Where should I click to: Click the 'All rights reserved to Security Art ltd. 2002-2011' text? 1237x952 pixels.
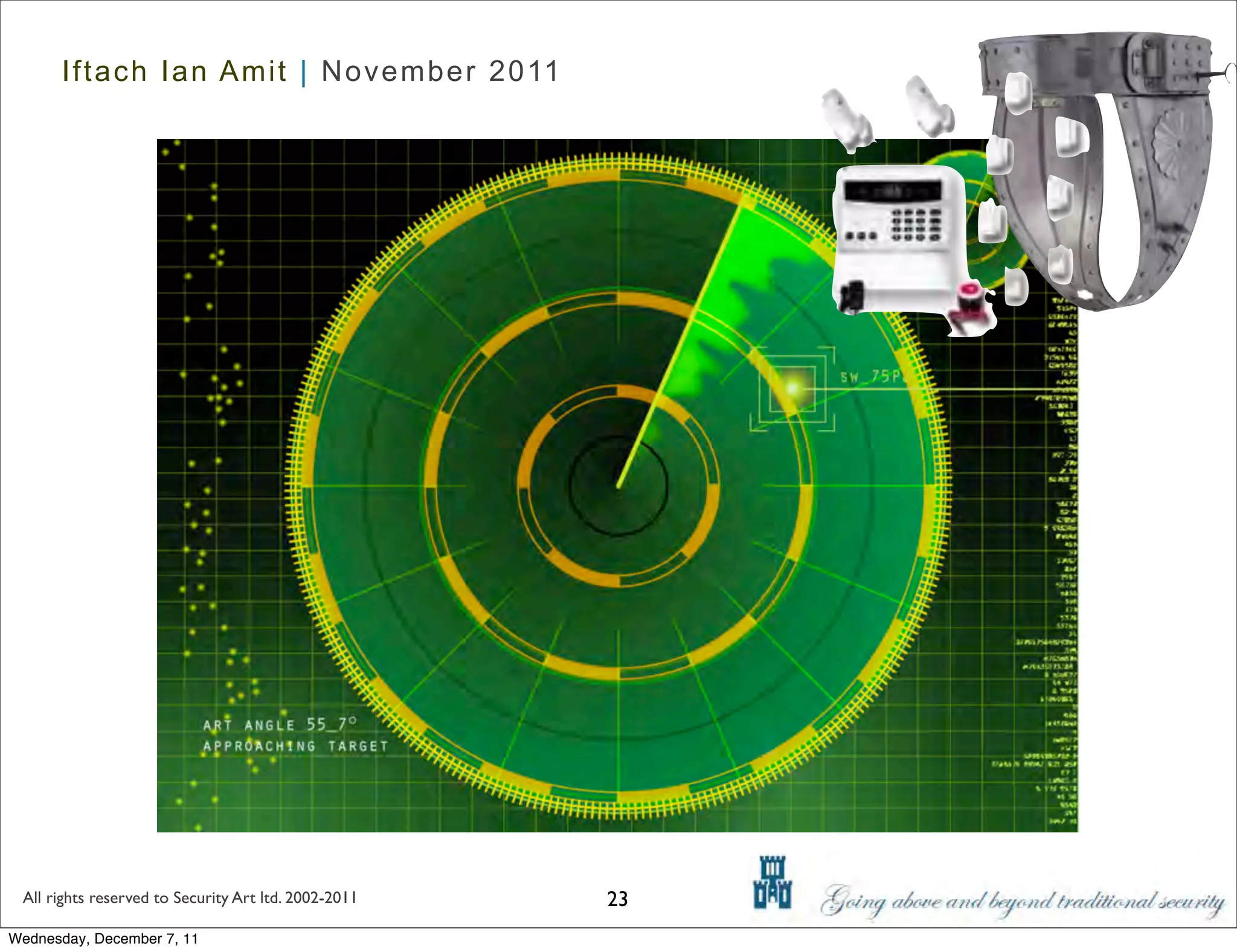[190, 898]
